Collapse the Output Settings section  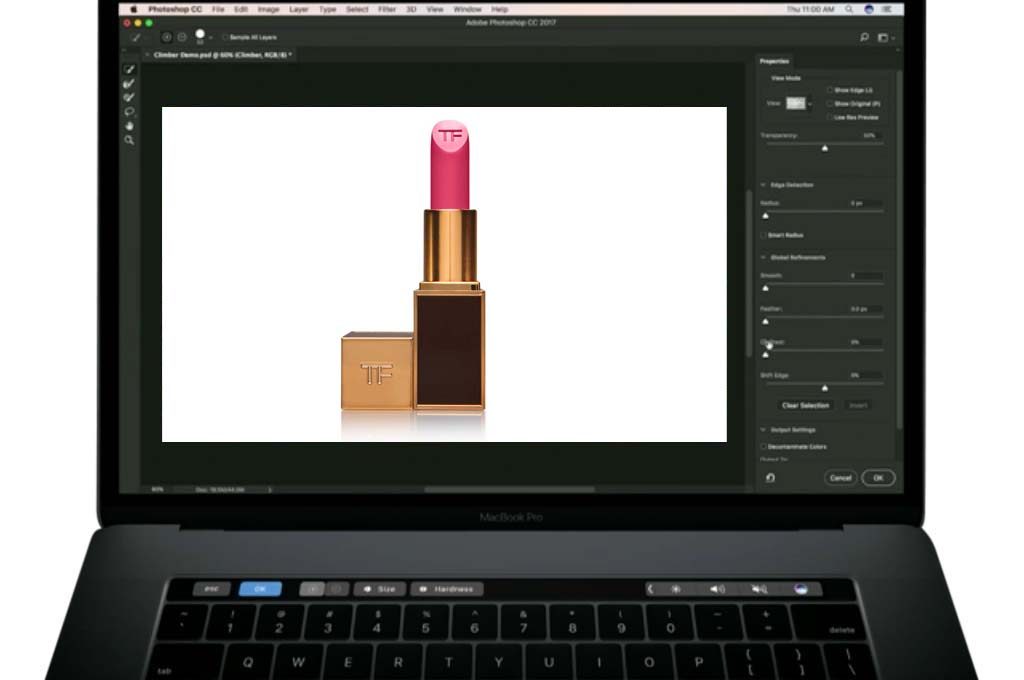pyautogui.click(x=763, y=430)
